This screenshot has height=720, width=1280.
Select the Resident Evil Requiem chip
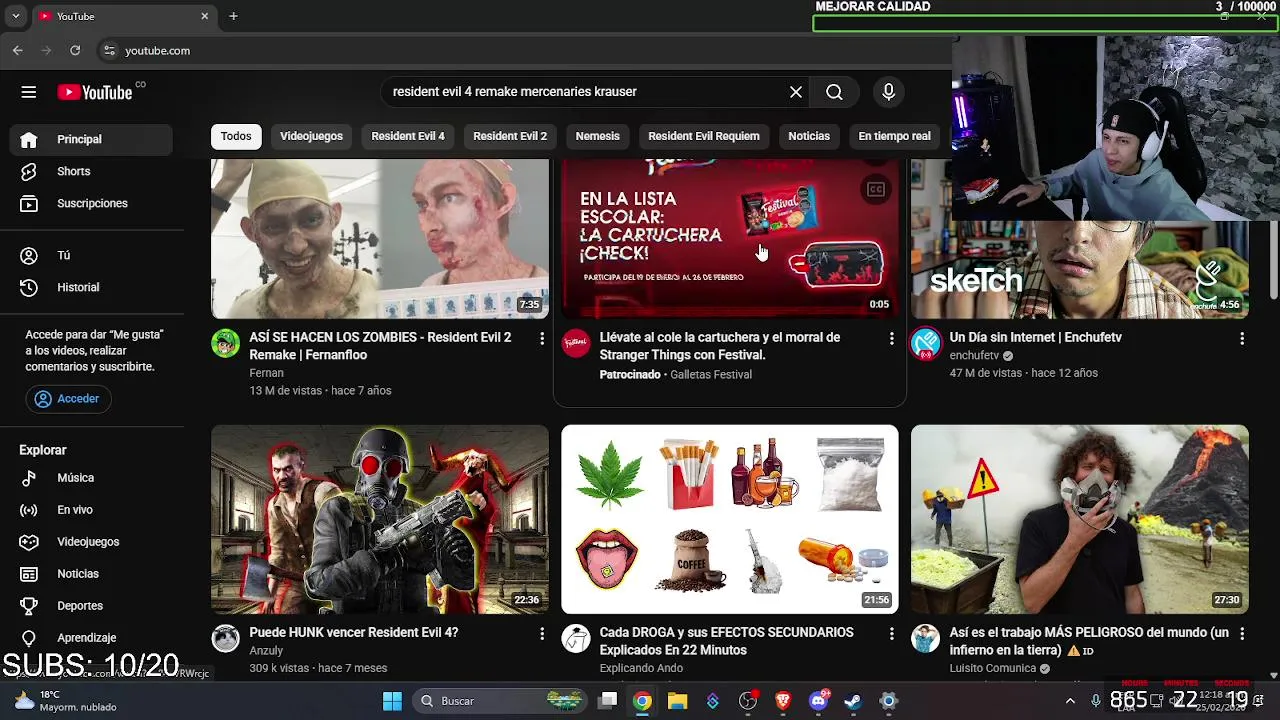(704, 136)
